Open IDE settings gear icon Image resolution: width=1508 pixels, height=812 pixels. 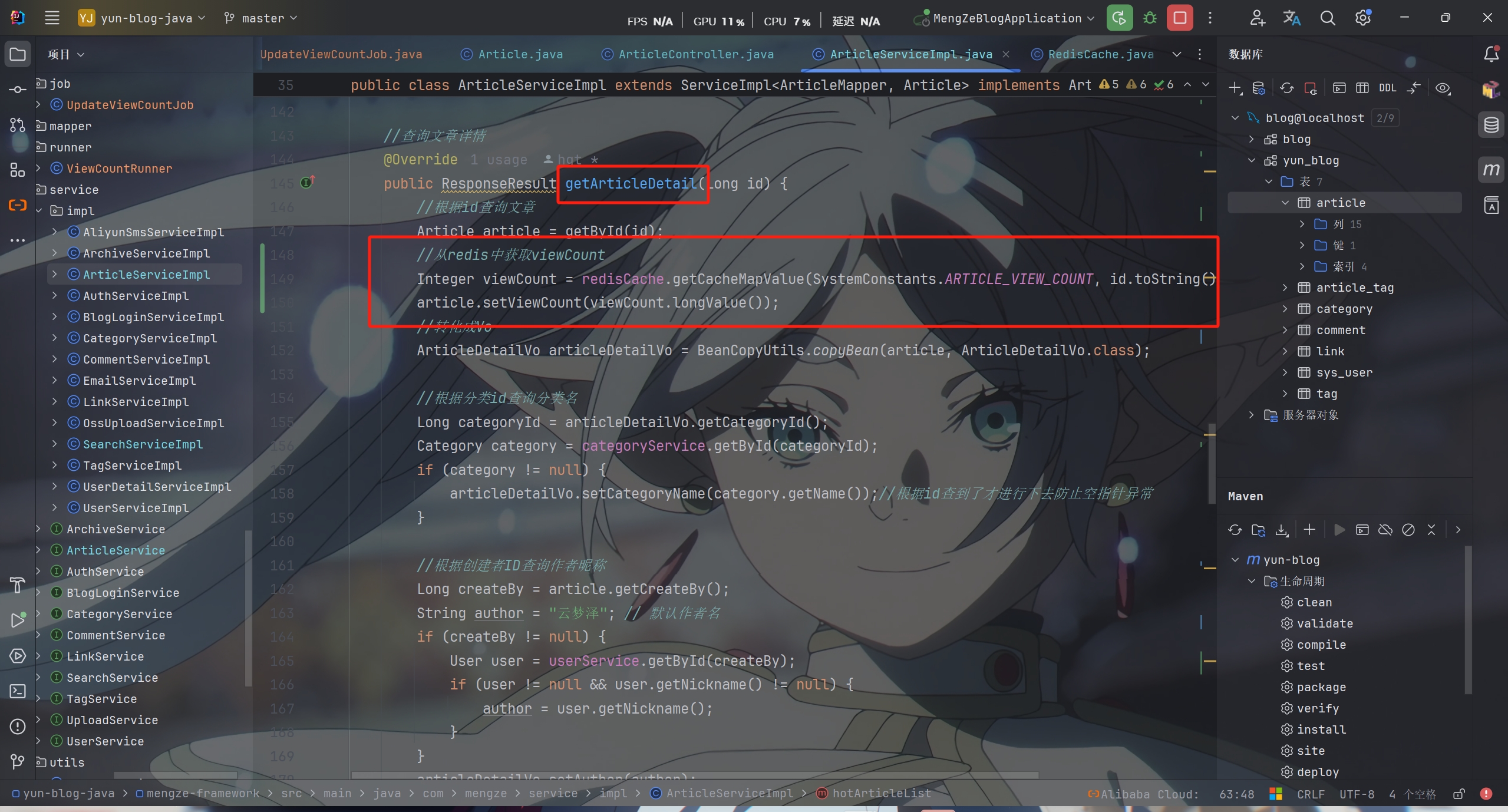(1362, 18)
